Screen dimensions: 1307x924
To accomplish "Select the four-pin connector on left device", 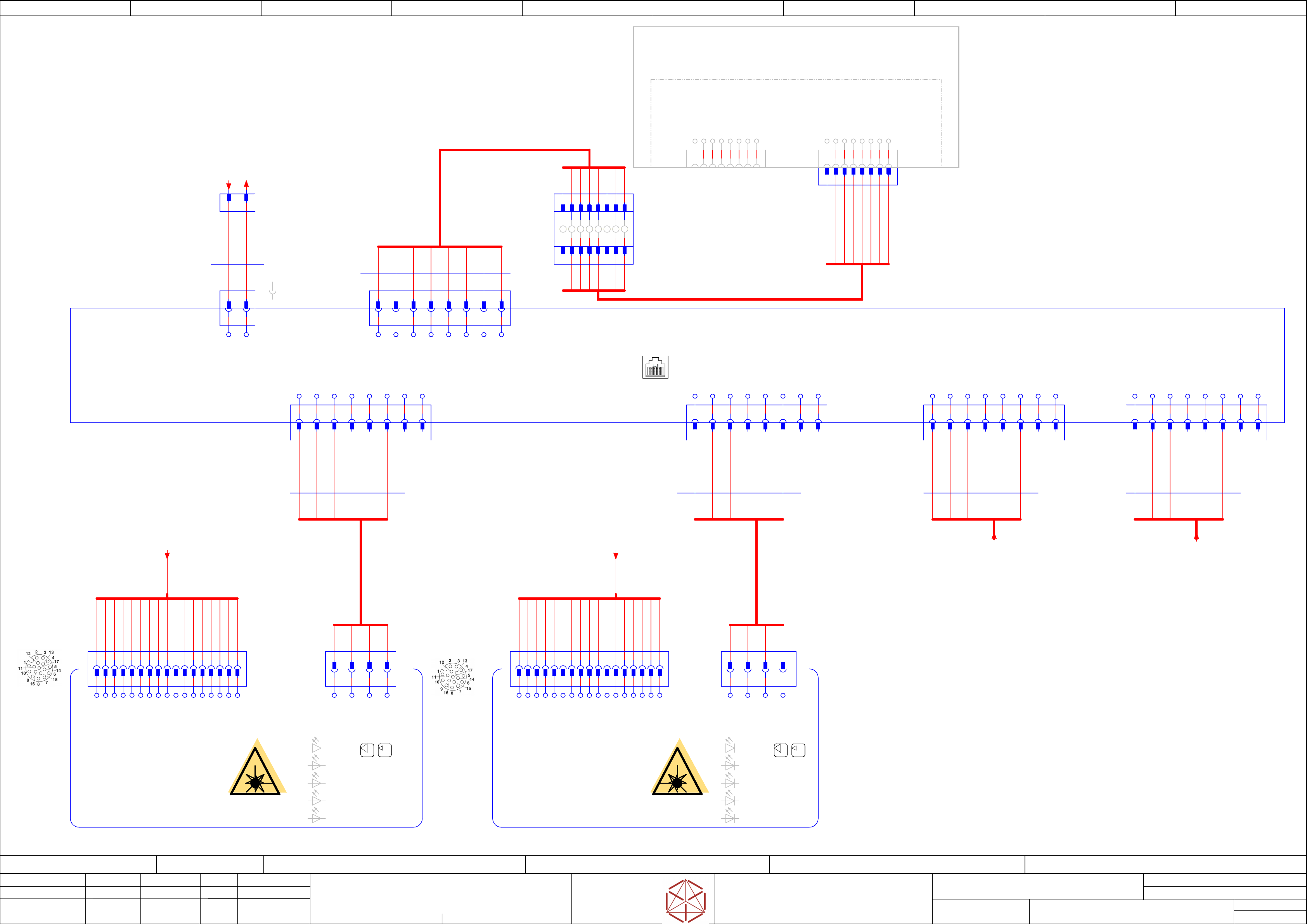I will 360,668.
